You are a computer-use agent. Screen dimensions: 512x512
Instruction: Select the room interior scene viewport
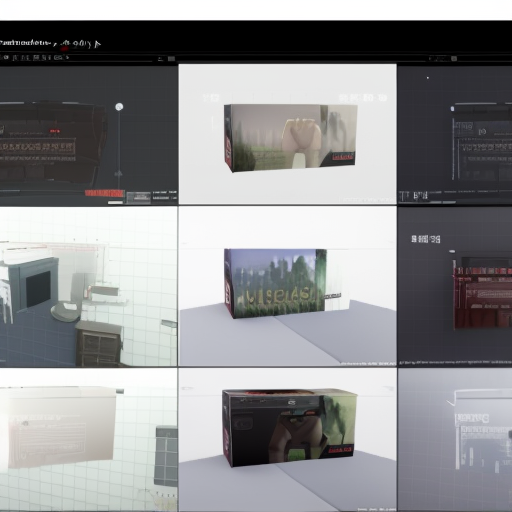88,287
